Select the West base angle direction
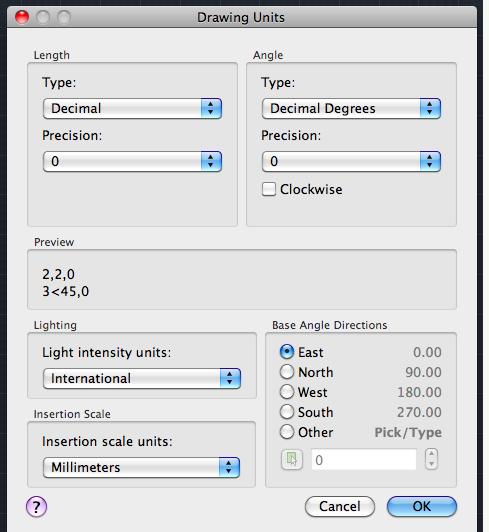Screen dimensions: 489x532 pos(287,392)
